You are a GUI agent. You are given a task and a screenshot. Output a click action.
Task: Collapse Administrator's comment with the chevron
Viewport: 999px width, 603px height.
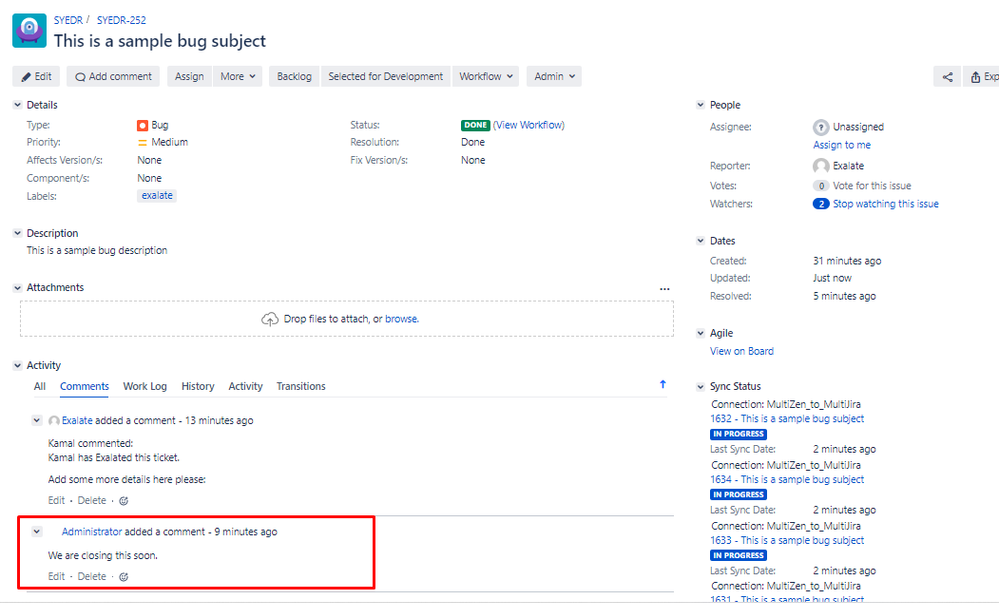point(37,532)
